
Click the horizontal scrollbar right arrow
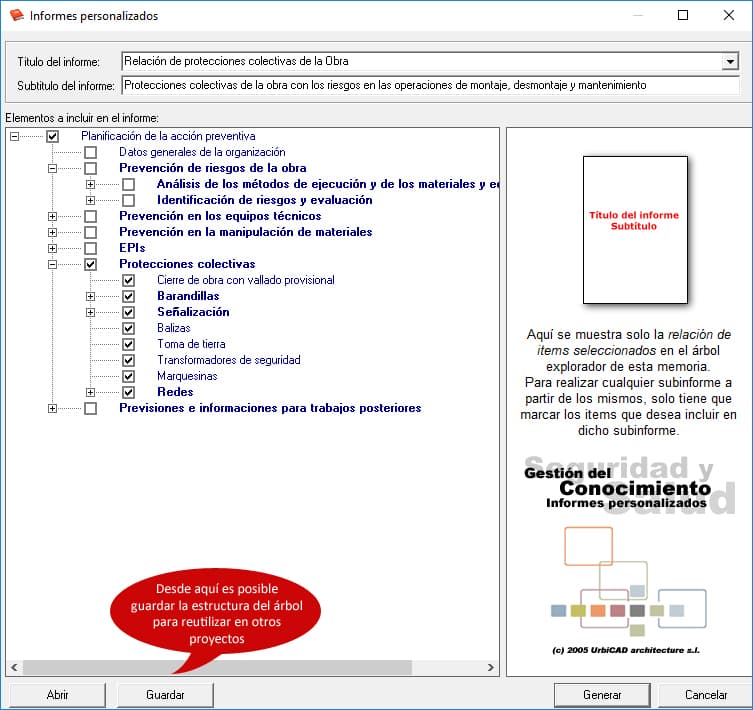491,667
